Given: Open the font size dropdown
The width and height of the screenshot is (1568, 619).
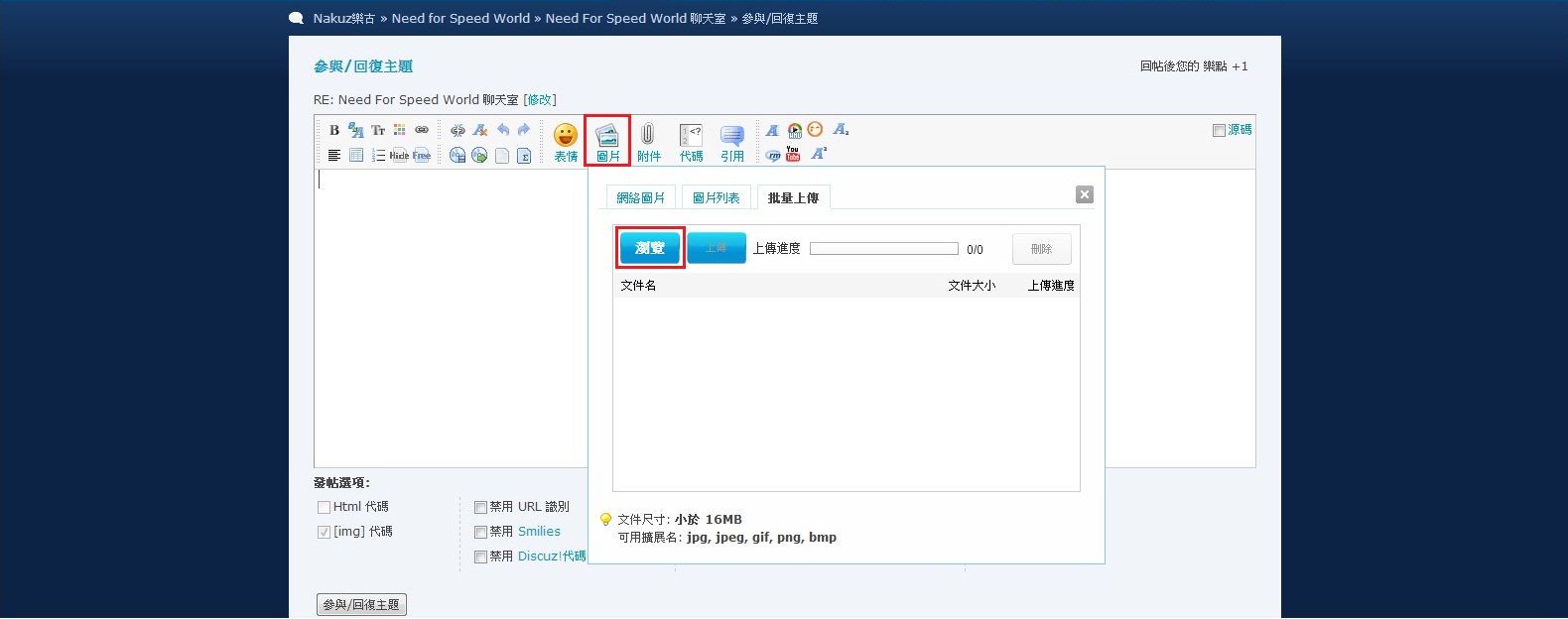Looking at the screenshot, I should [x=378, y=130].
